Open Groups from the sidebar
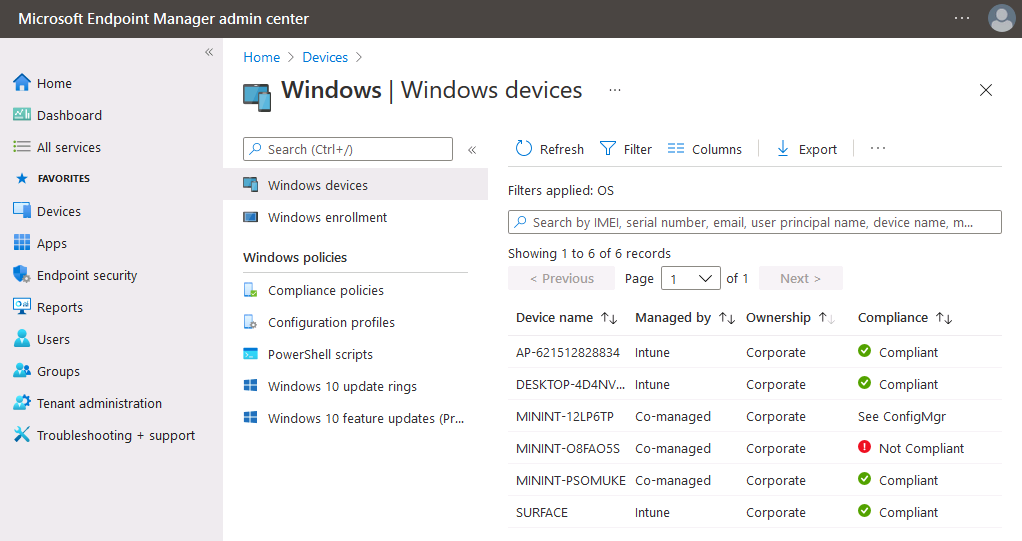The image size is (1022, 541). point(58,371)
